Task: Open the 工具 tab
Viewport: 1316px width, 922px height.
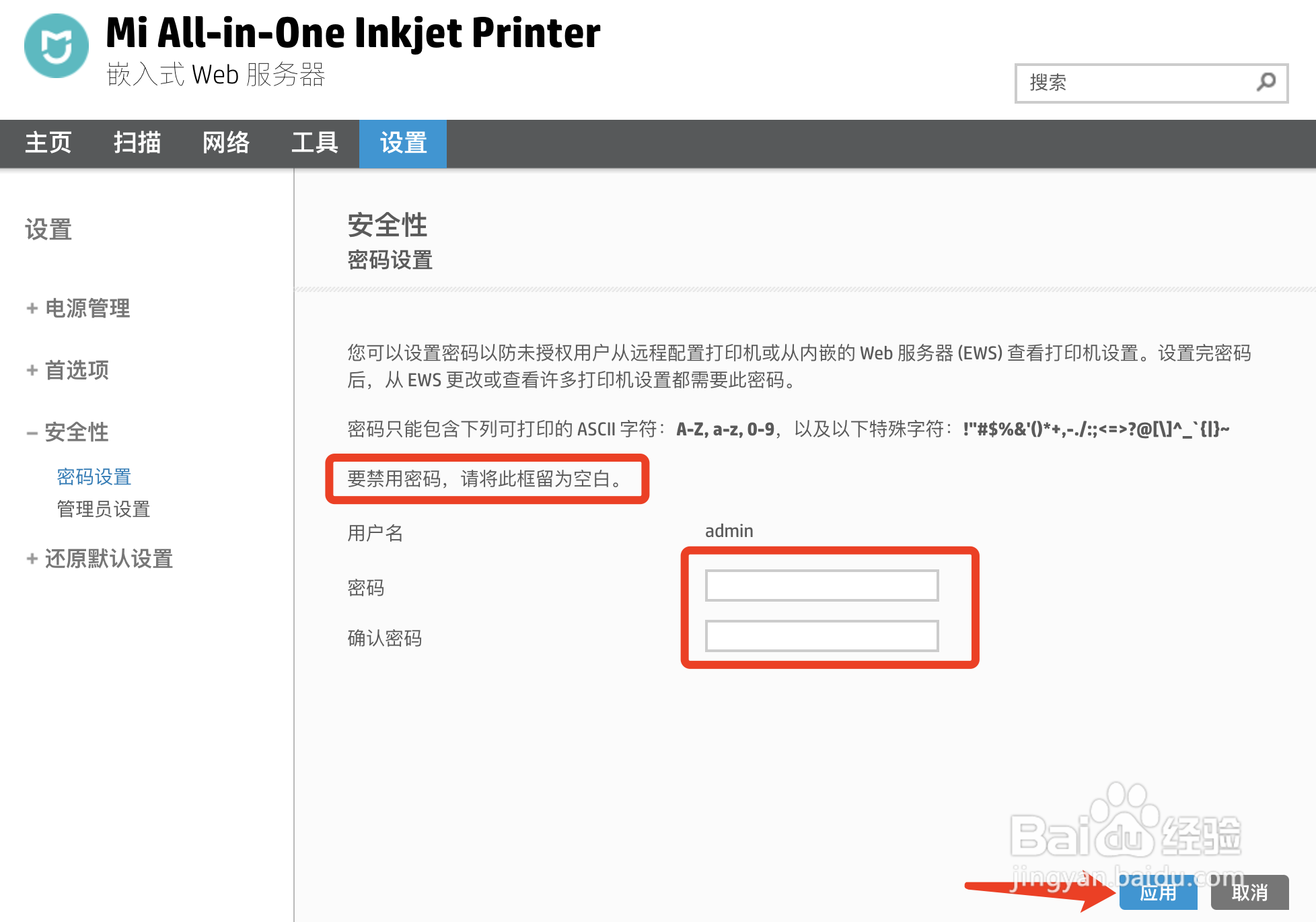Action: (x=315, y=143)
